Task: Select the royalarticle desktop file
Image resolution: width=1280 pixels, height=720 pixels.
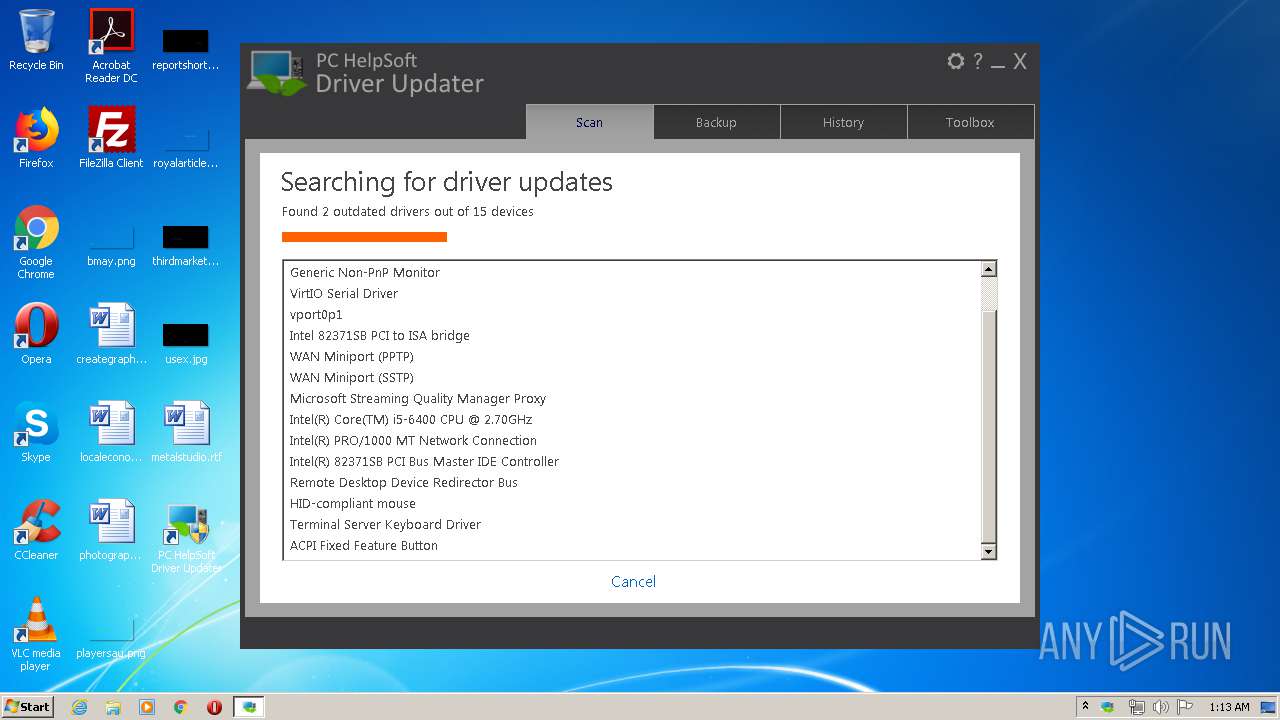Action: pyautogui.click(x=186, y=146)
